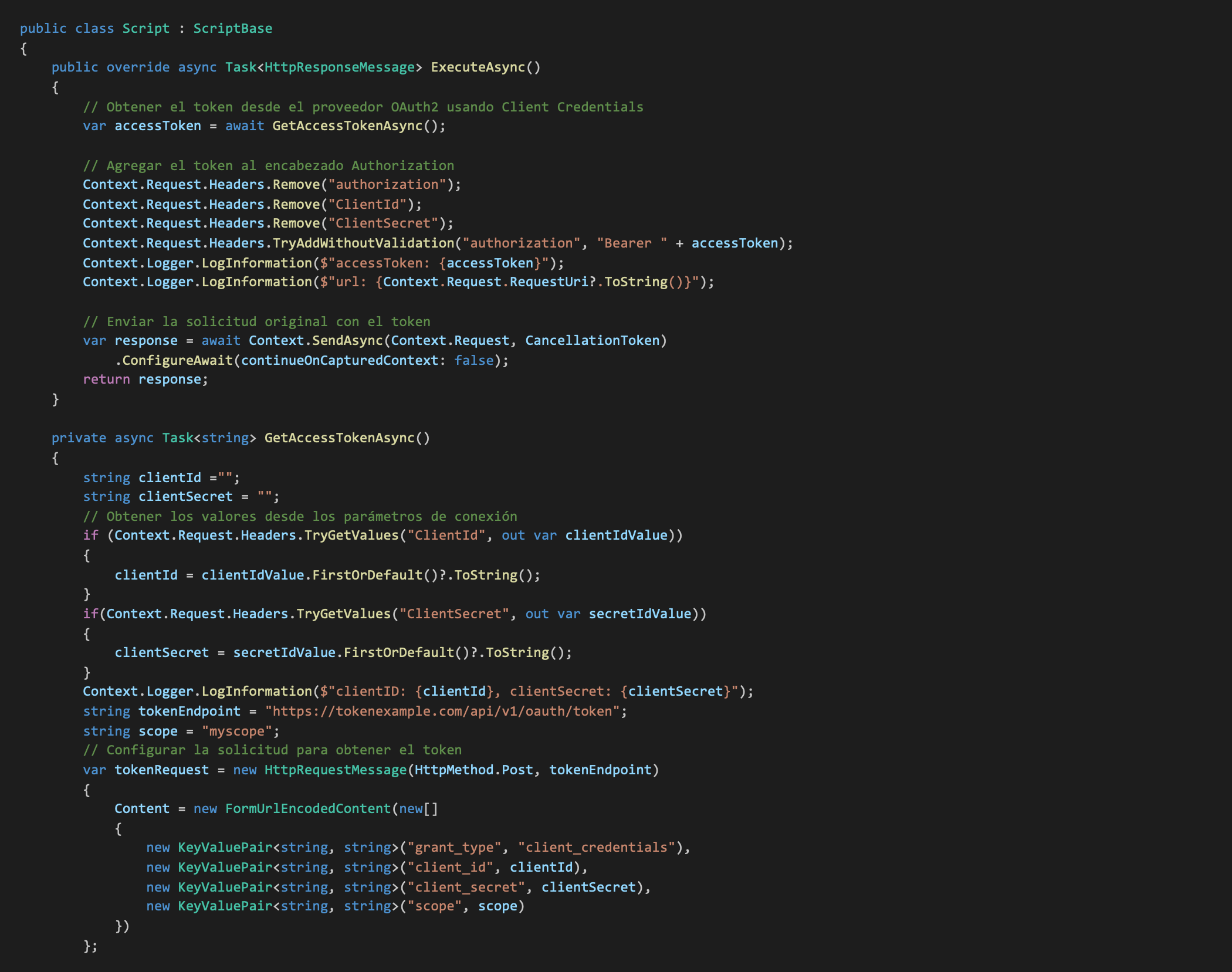Image resolution: width=1232 pixels, height=972 pixels.
Task: Click the "Content = new FormUrlEncodedContent(new[]" line
Action: coord(276,808)
